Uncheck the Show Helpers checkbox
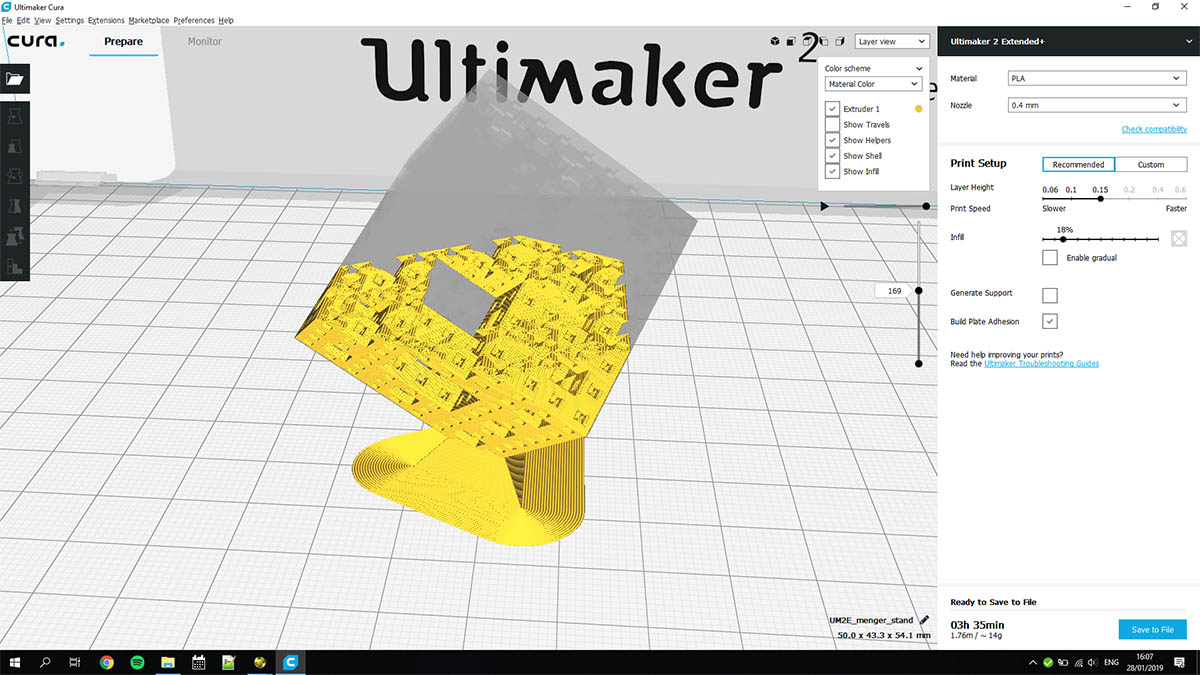The image size is (1200, 675). [832, 140]
